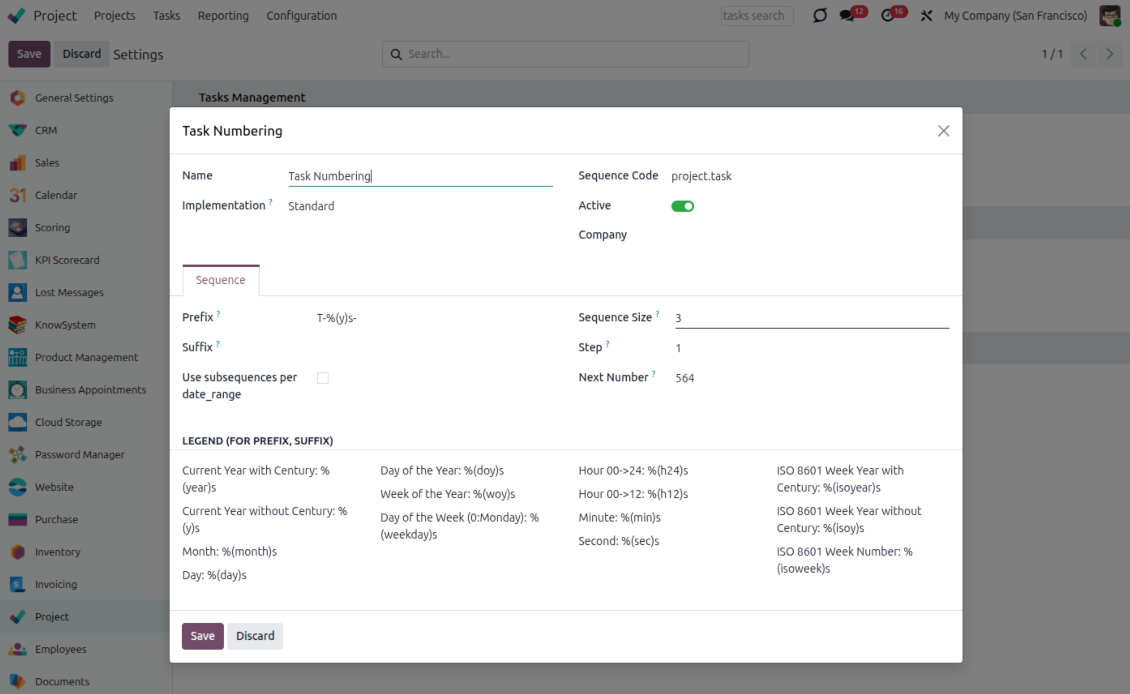Viewport: 1130px width, 694px height.
Task: Open Sales app from sidebar icon
Action: tap(17, 163)
